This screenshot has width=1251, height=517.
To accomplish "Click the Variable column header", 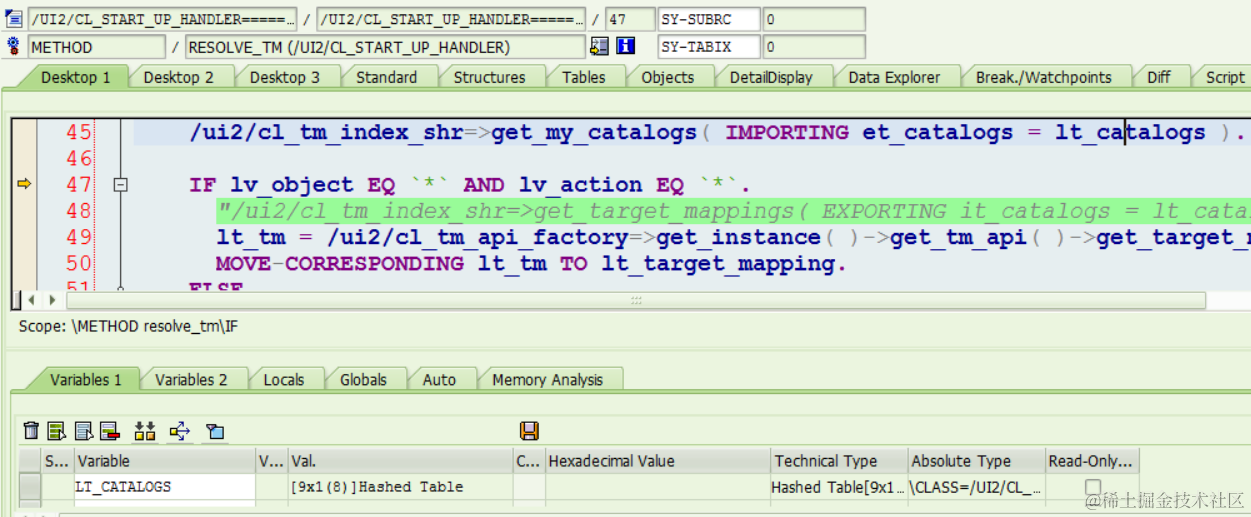I will [165, 461].
